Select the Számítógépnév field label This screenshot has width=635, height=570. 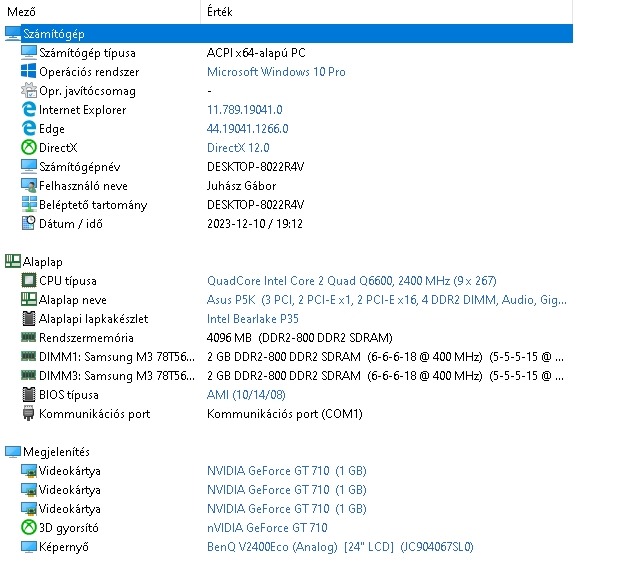(x=79, y=167)
